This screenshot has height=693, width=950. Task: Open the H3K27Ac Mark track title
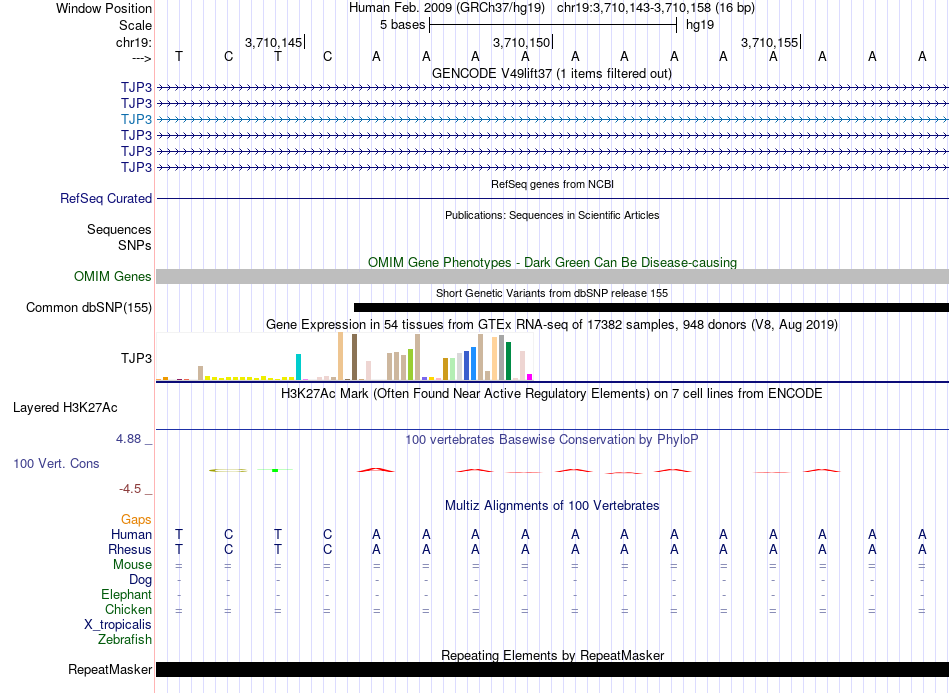(x=552, y=394)
